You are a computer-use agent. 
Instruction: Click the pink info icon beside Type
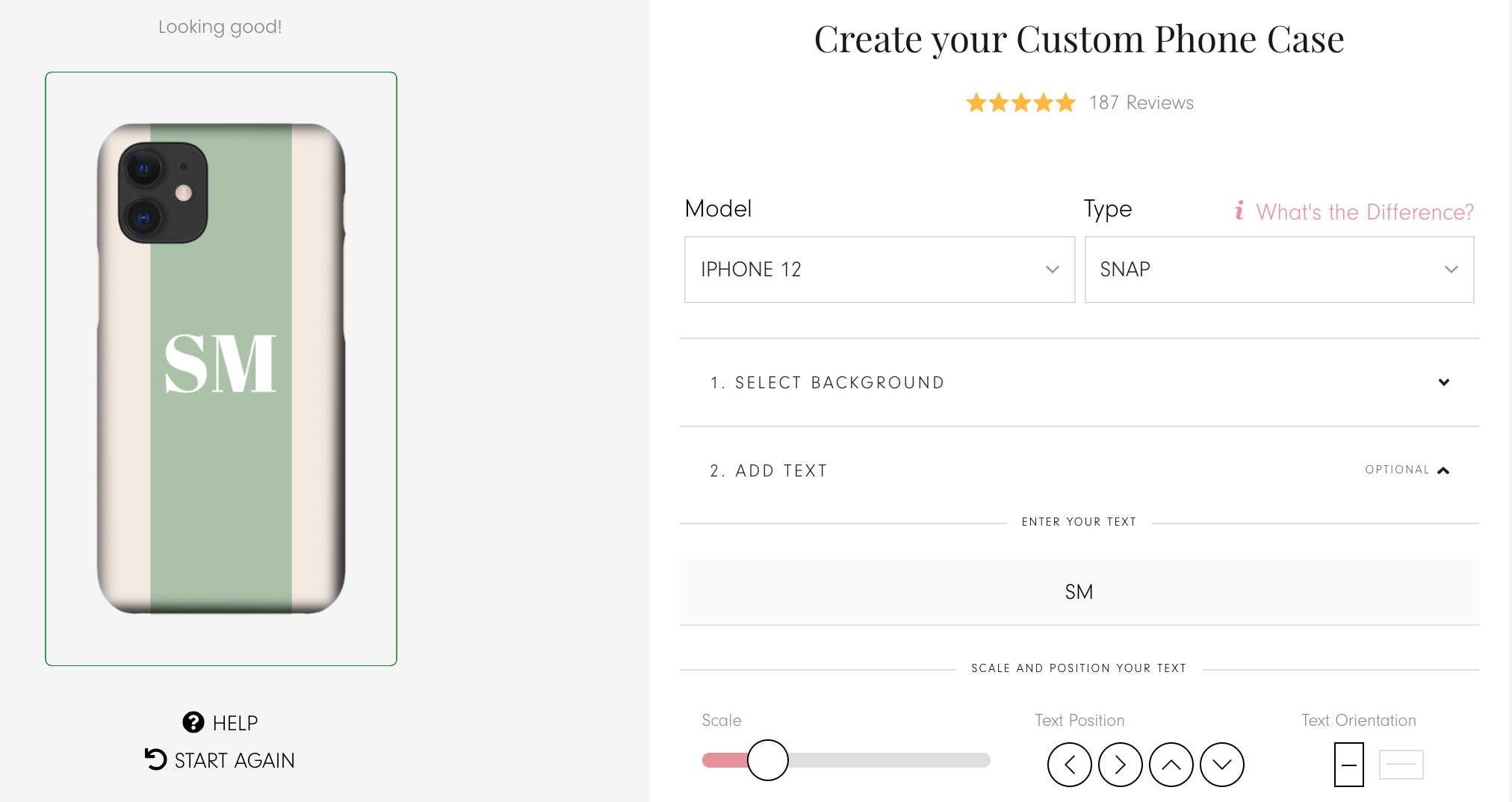click(1239, 211)
